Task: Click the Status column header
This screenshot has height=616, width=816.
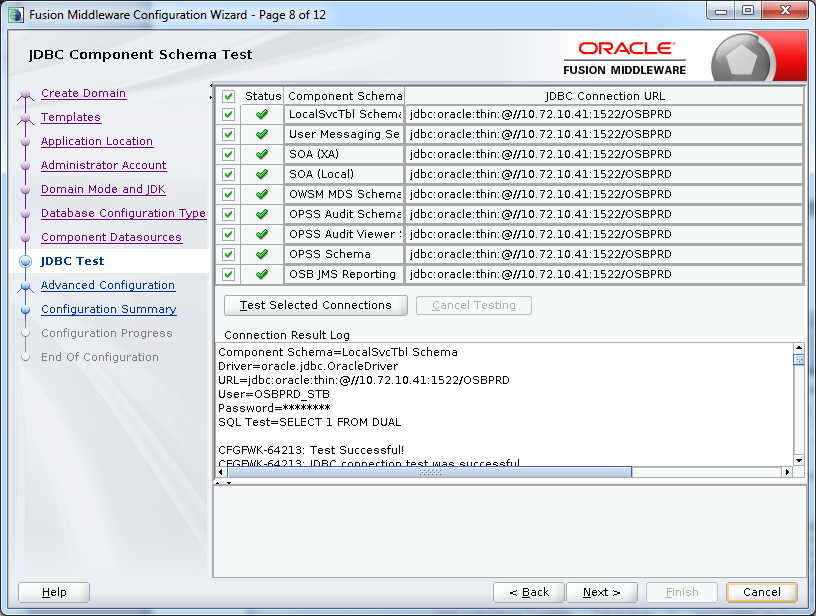Action: [x=262, y=96]
